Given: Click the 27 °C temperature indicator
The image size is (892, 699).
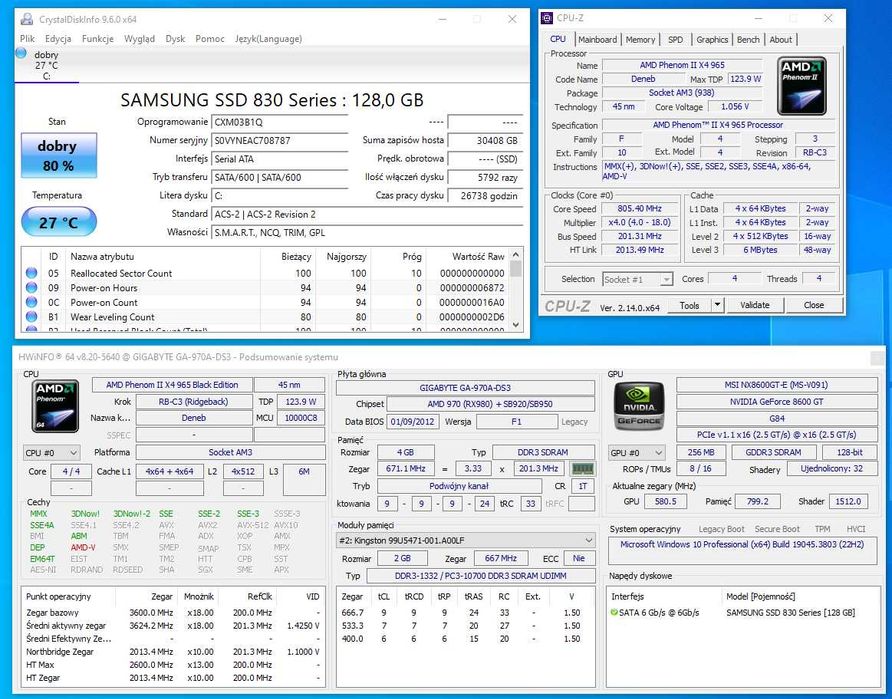Looking at the screenshot, I should click(x=59, y=222).
